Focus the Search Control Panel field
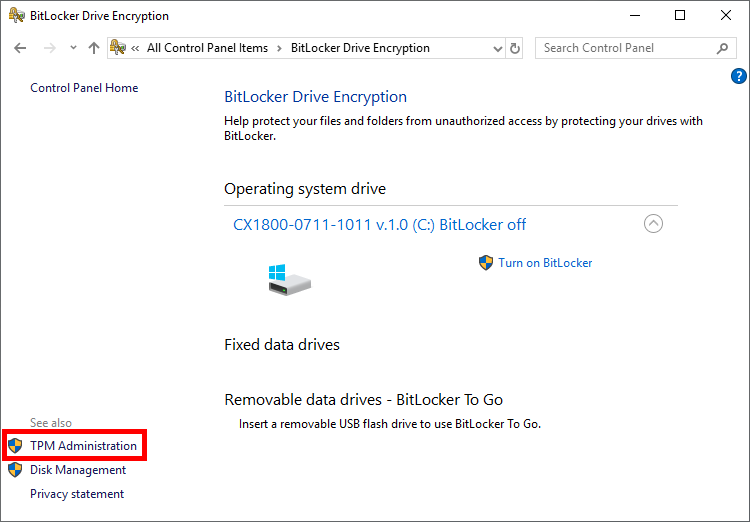 tap(636, 48)
